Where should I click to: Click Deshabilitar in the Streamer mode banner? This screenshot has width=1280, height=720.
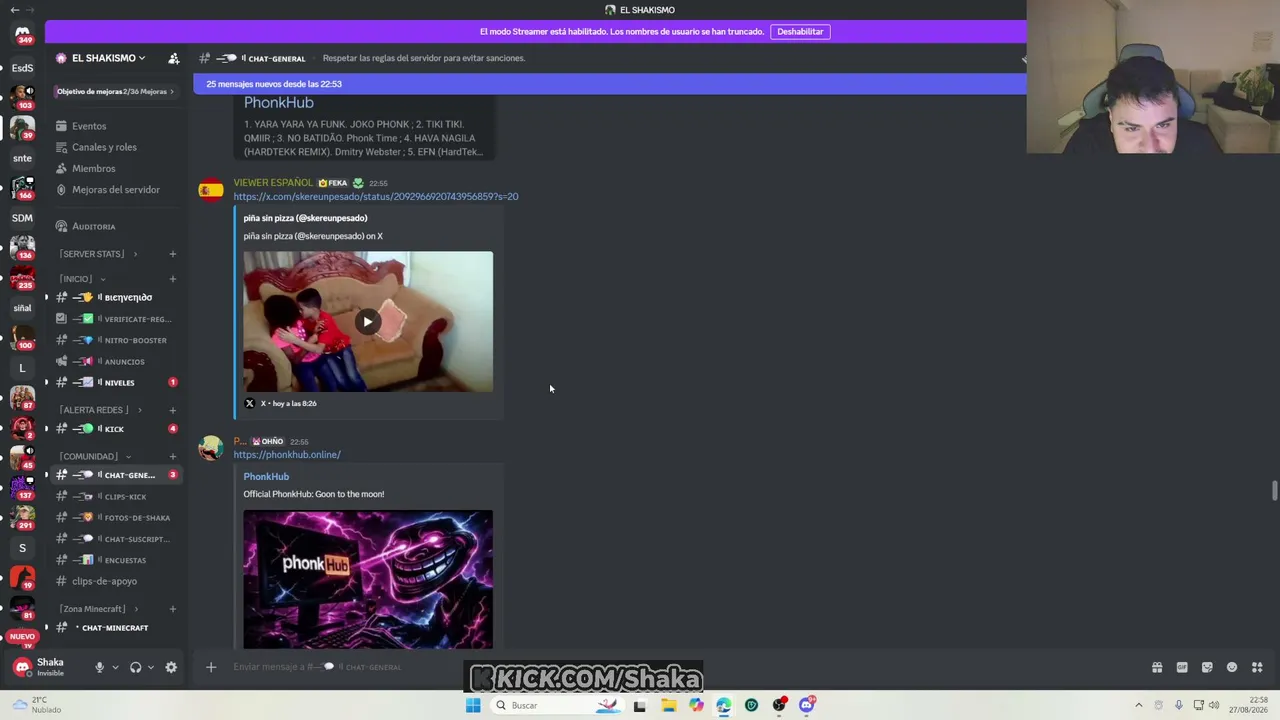[800, 32]
